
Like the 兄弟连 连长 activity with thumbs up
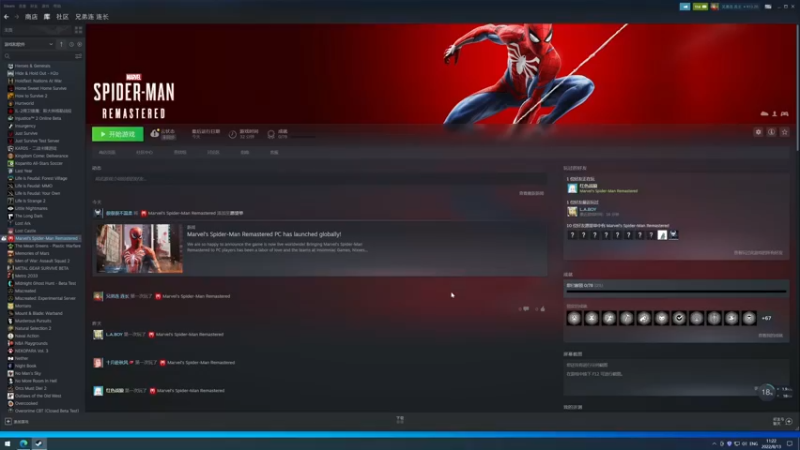point(542,309)
